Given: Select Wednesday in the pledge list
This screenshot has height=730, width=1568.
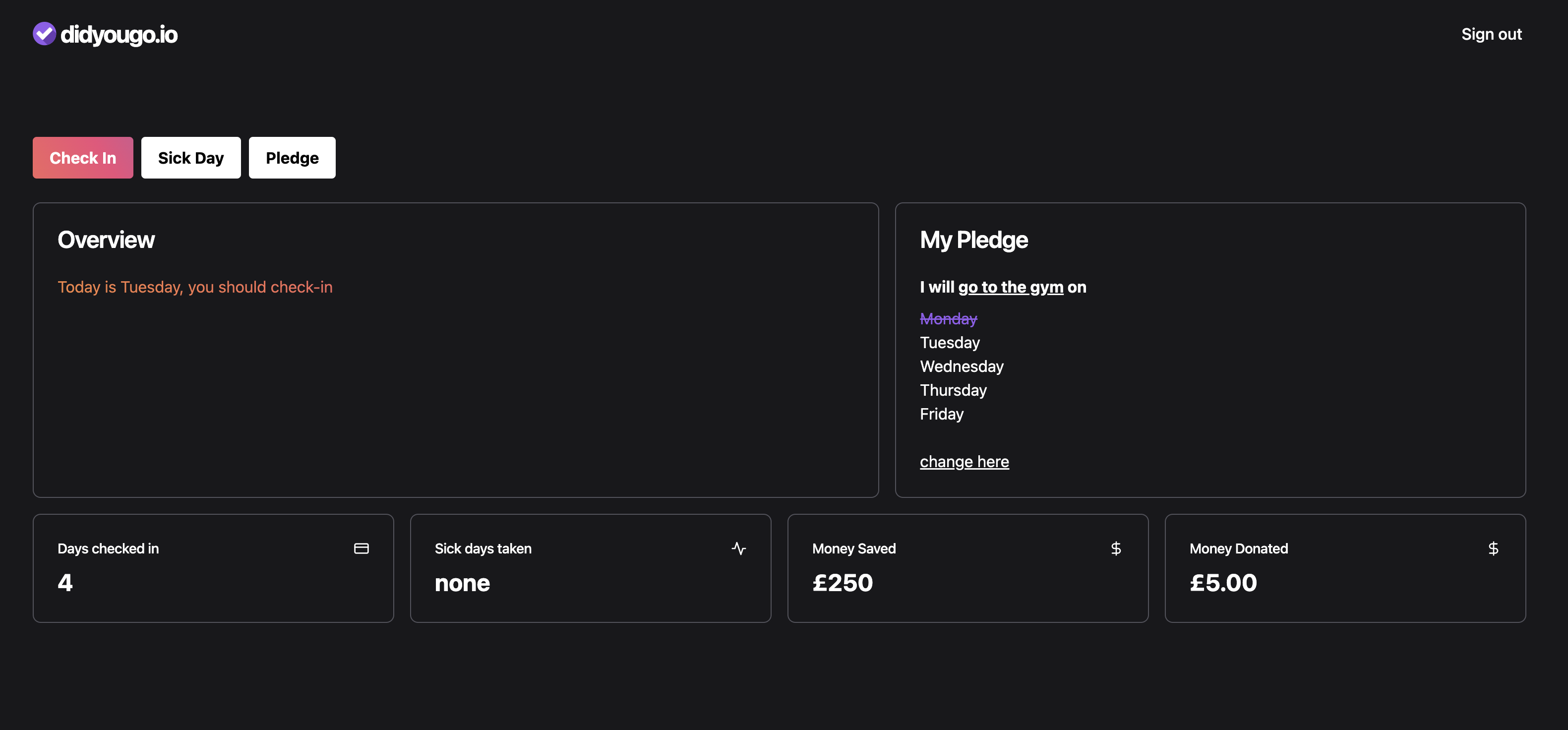Looking at the screenshot, I should [962, 366].
